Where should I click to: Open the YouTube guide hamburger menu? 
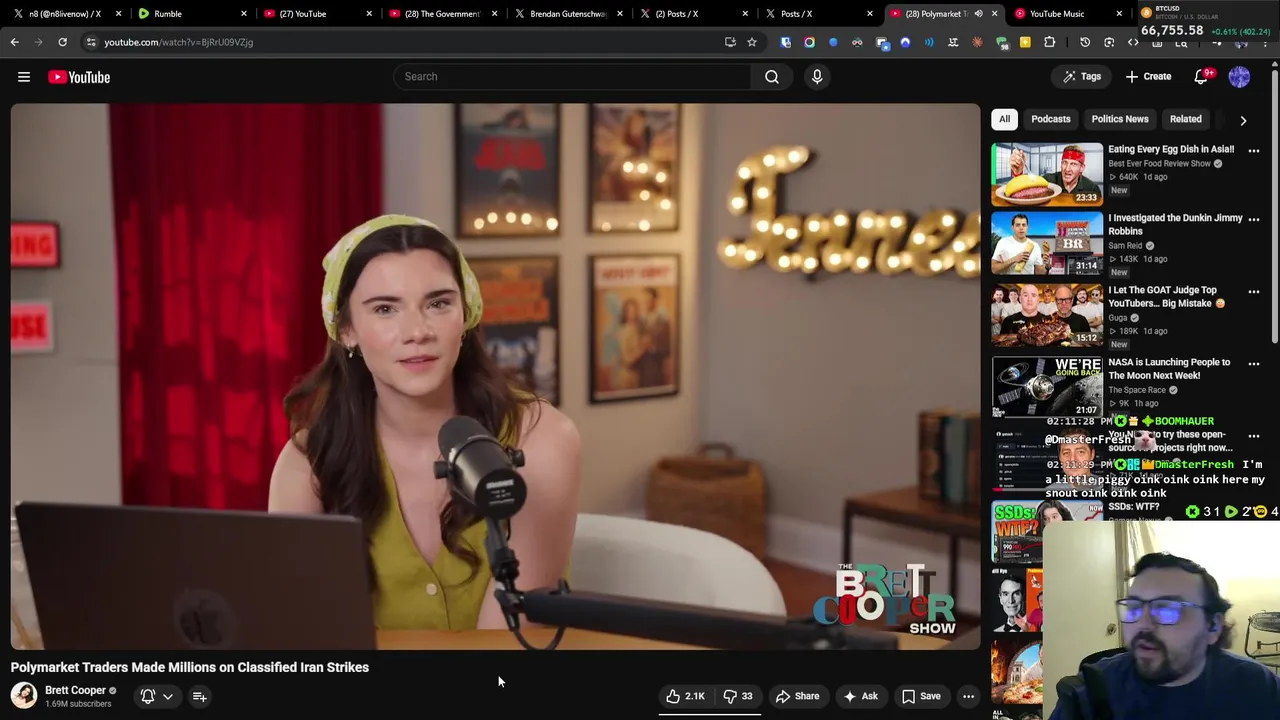point(24,77)
